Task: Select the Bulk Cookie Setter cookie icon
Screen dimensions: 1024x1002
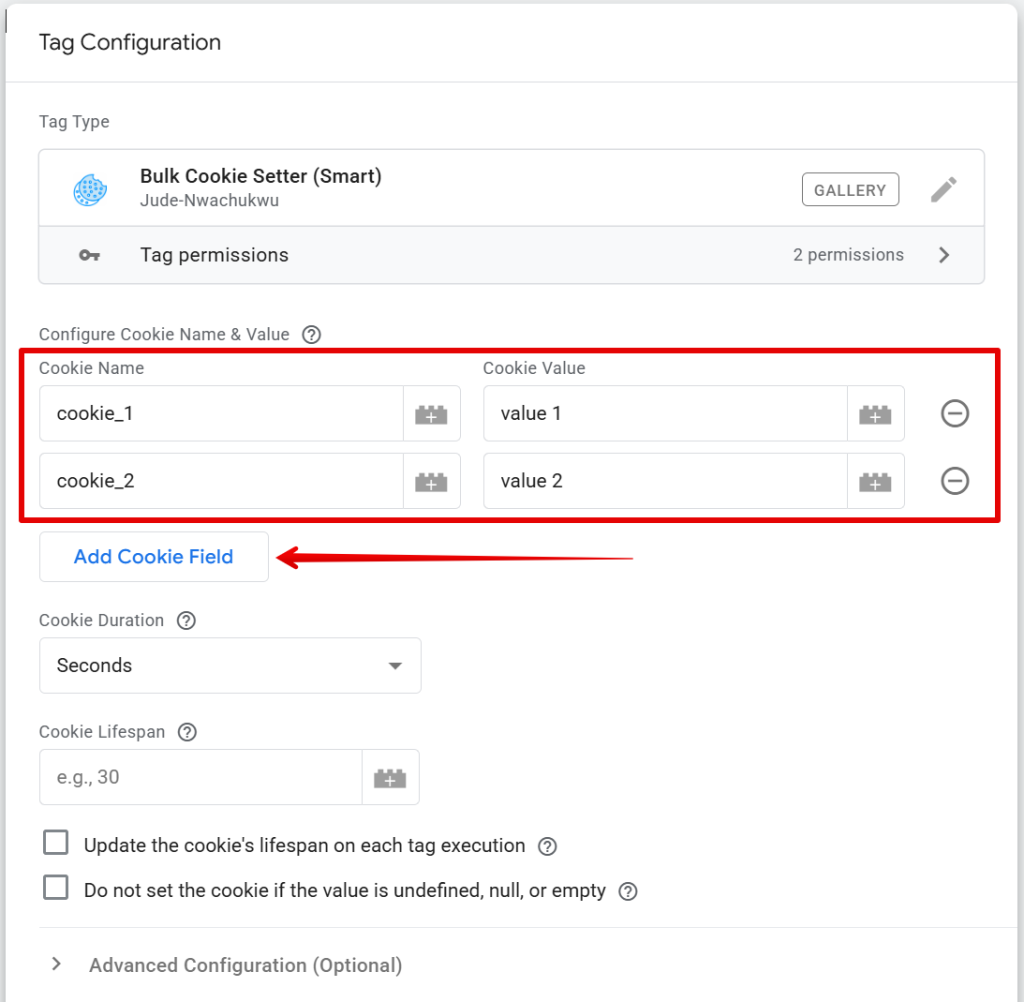Action: click(x=91, y=190)
